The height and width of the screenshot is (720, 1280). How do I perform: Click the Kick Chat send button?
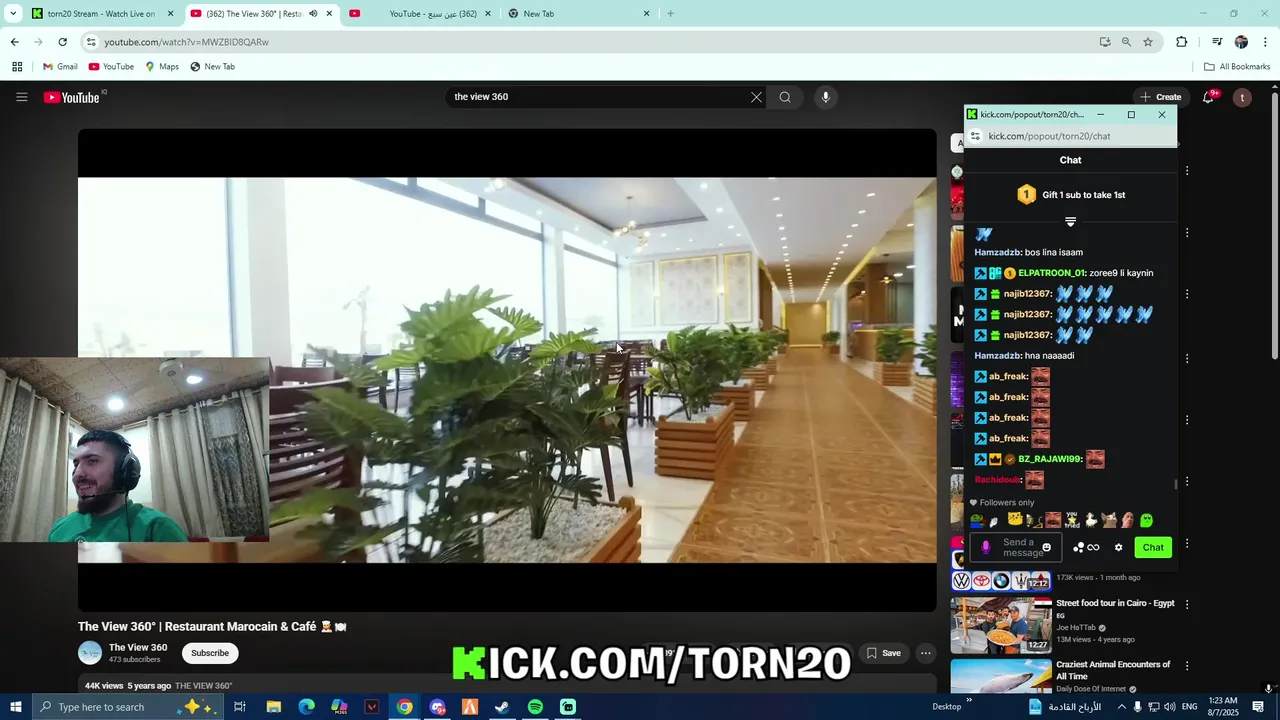(1153, 547)
